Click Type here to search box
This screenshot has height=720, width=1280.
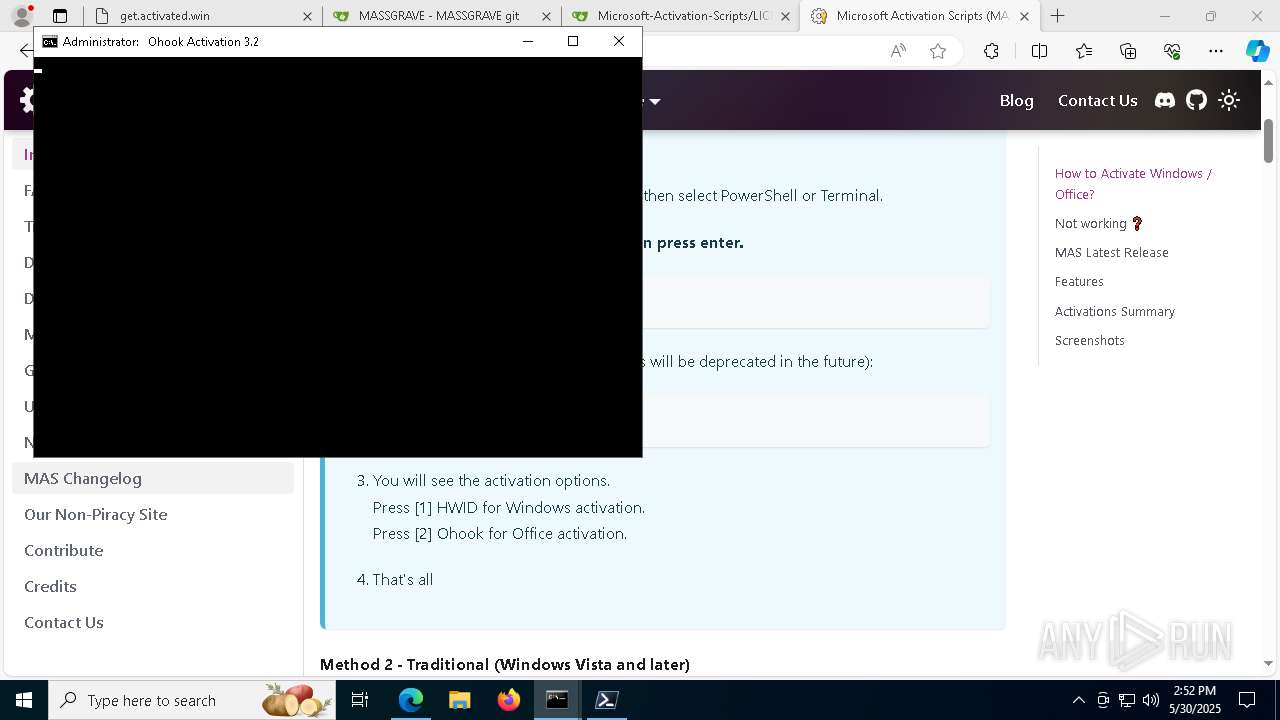click(194, 700)
